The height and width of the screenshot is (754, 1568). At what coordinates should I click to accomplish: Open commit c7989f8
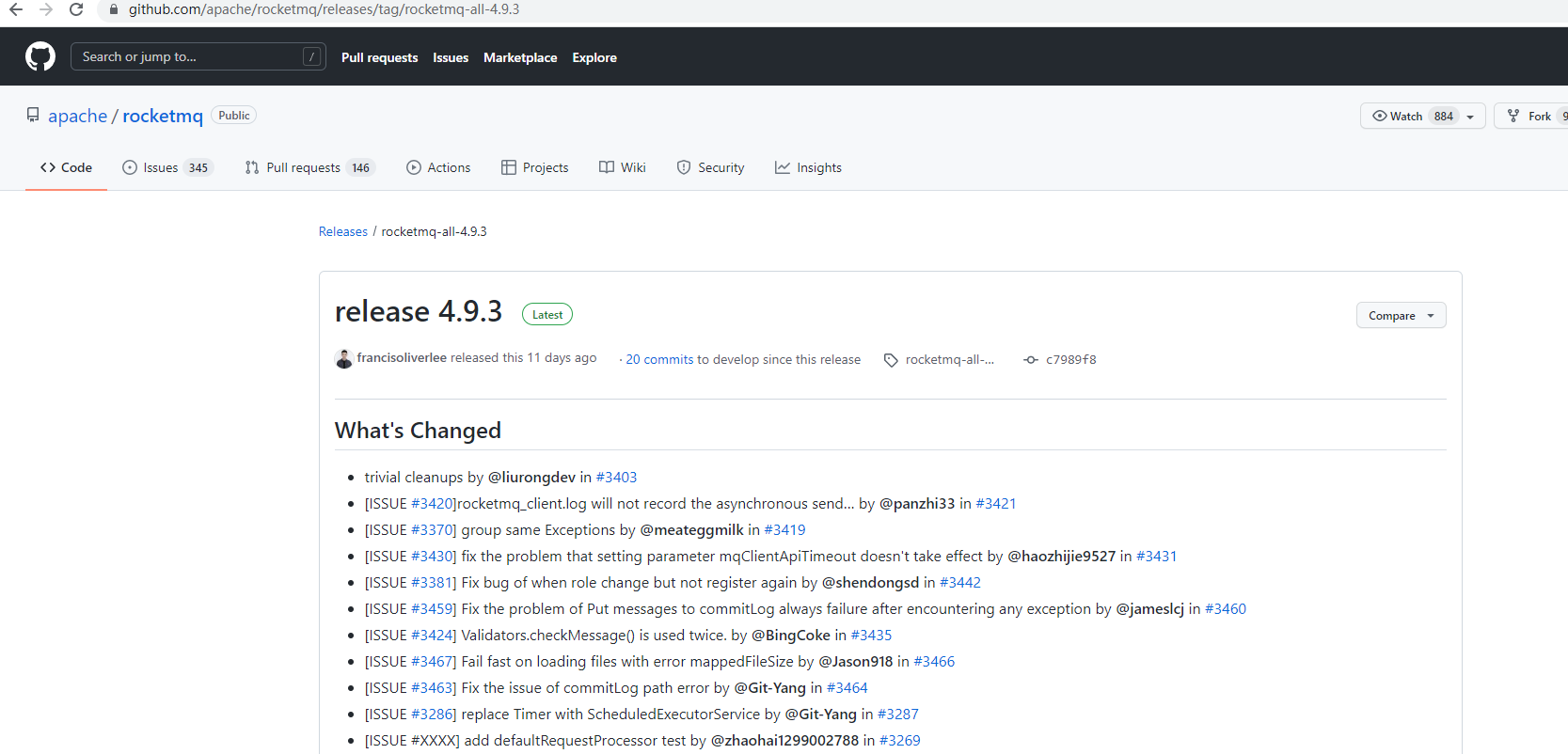[x=1071, y=359]
